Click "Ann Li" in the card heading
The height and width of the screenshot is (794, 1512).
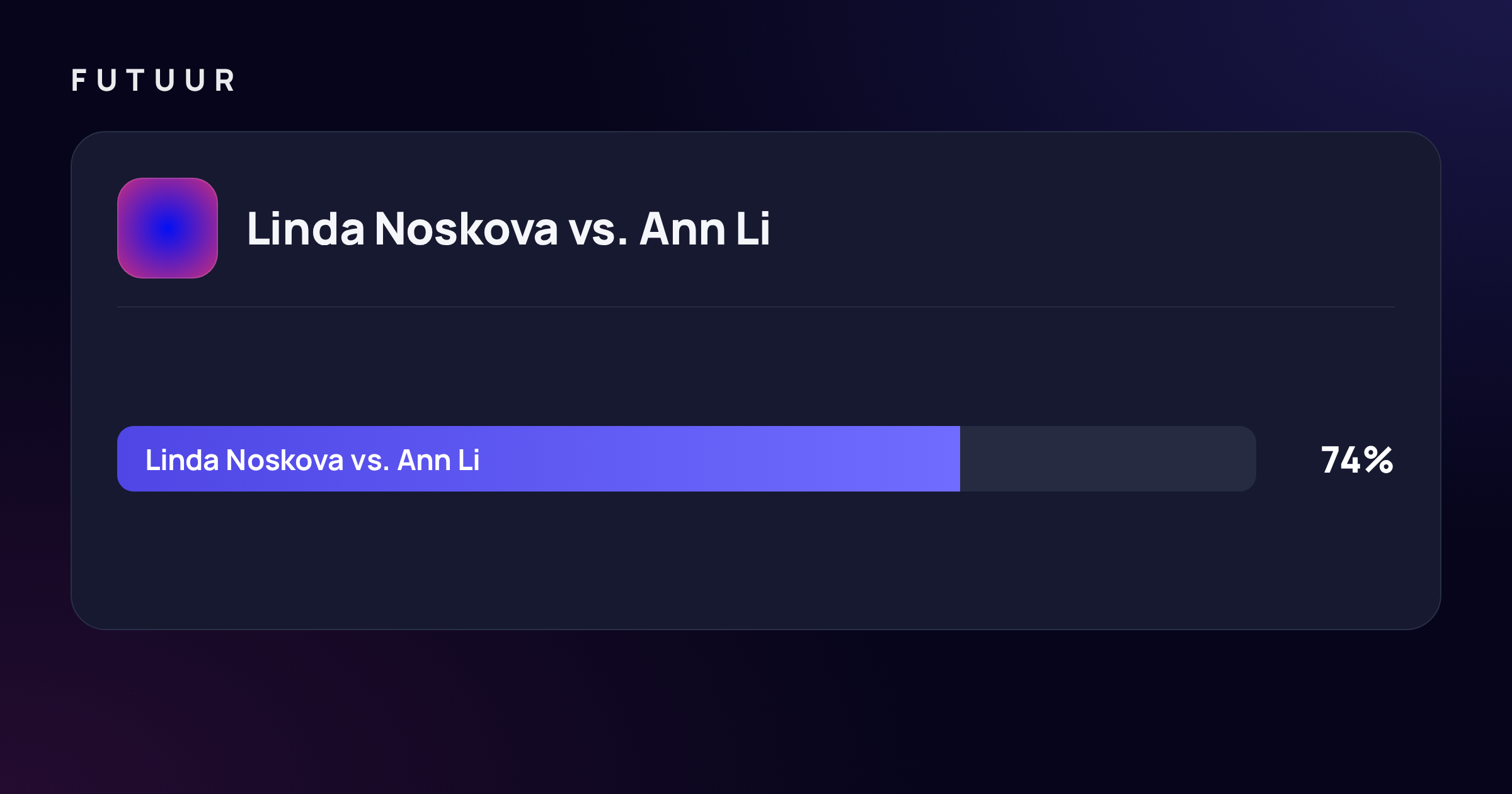705,229
